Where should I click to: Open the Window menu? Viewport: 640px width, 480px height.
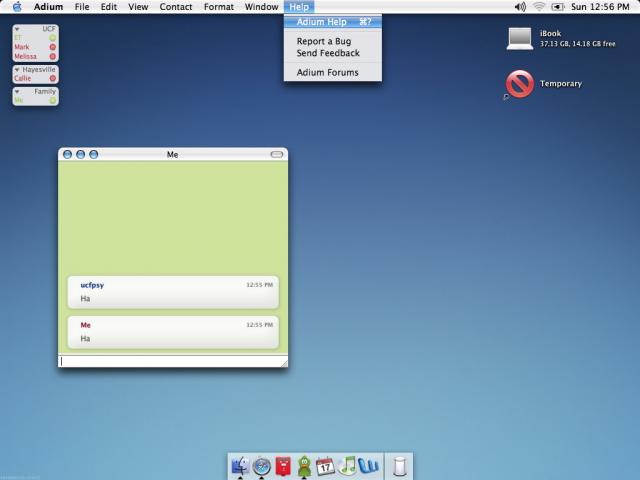pos(261,7)
